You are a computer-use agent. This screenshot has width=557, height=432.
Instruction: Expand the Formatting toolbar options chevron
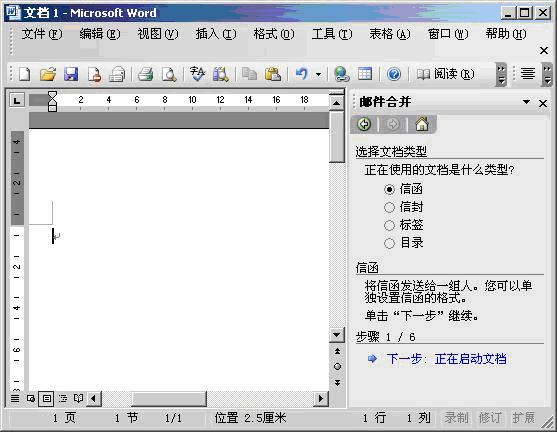click(x=547, y=75)
